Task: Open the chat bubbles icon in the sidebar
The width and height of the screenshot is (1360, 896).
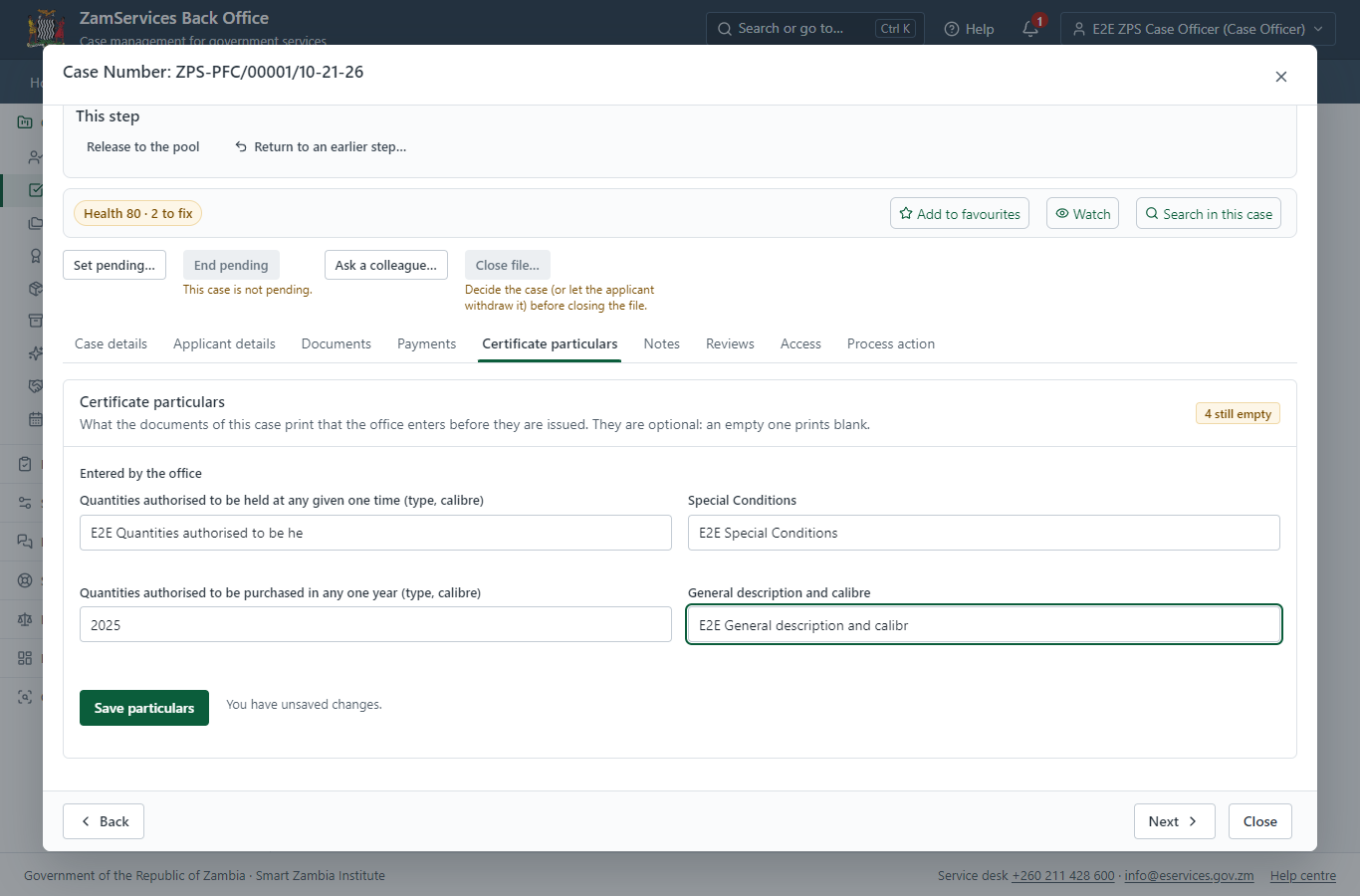Action: point(25,542)
